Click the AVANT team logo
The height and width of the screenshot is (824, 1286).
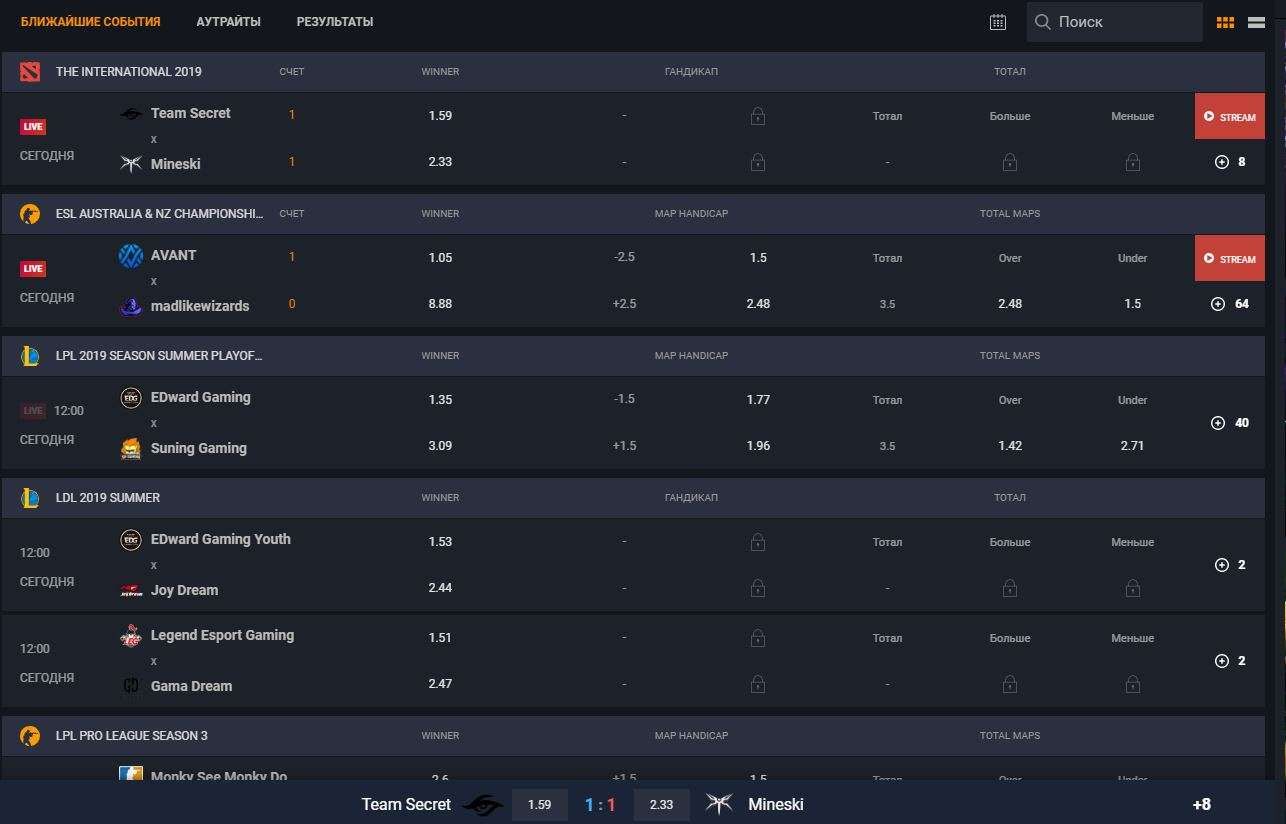pos(131,256)
